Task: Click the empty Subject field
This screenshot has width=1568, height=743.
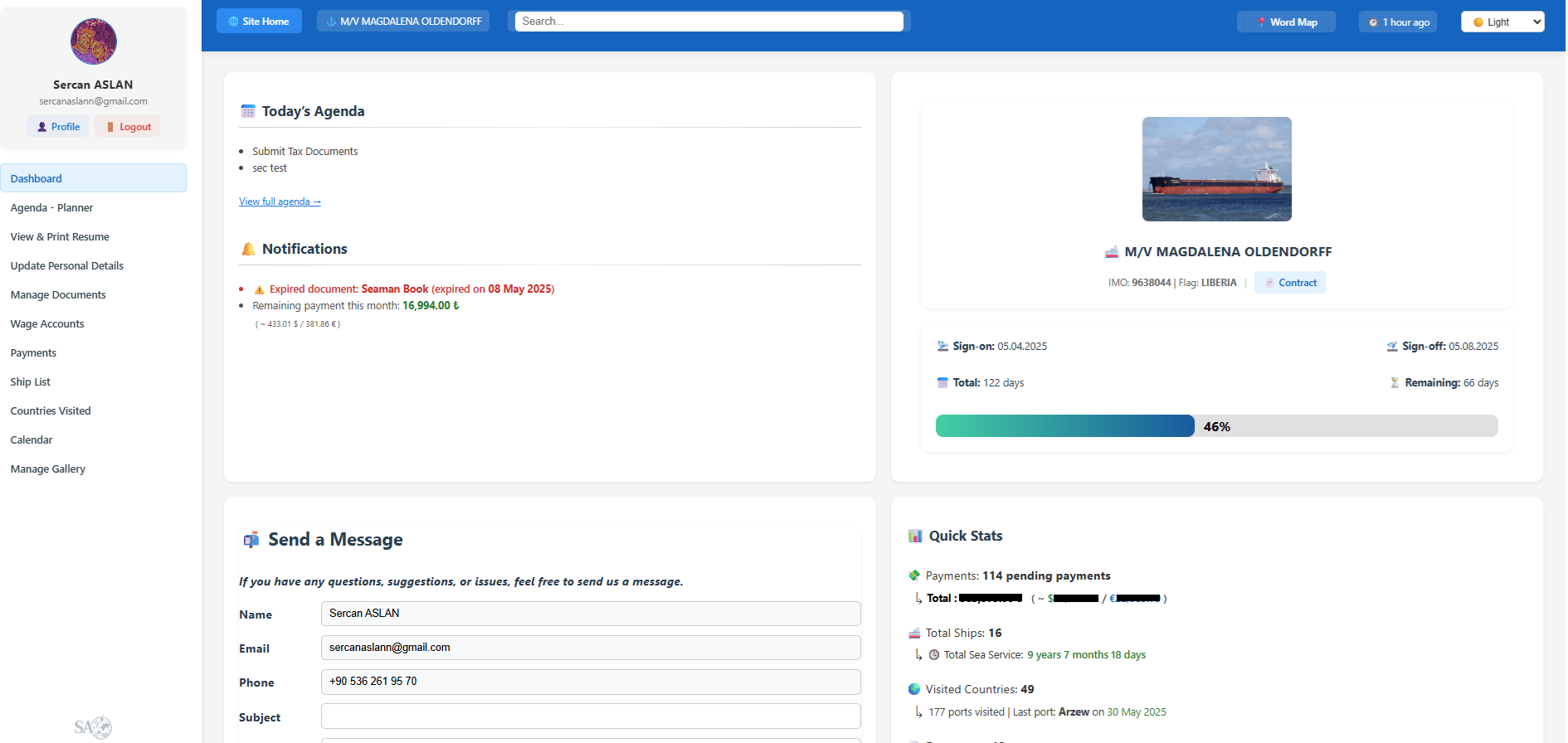Action: click(591, 716)
